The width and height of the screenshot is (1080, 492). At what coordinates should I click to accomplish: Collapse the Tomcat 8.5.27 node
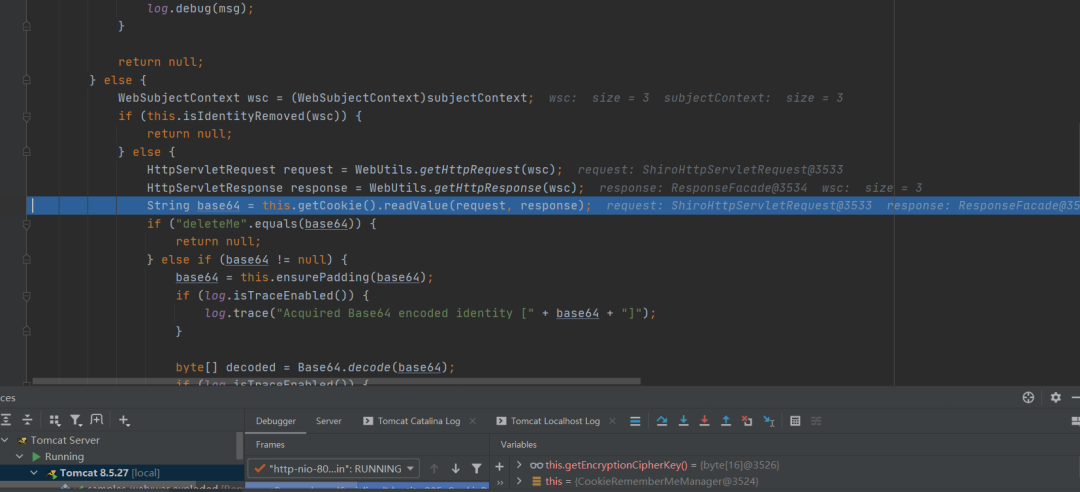tap(34, 473)
